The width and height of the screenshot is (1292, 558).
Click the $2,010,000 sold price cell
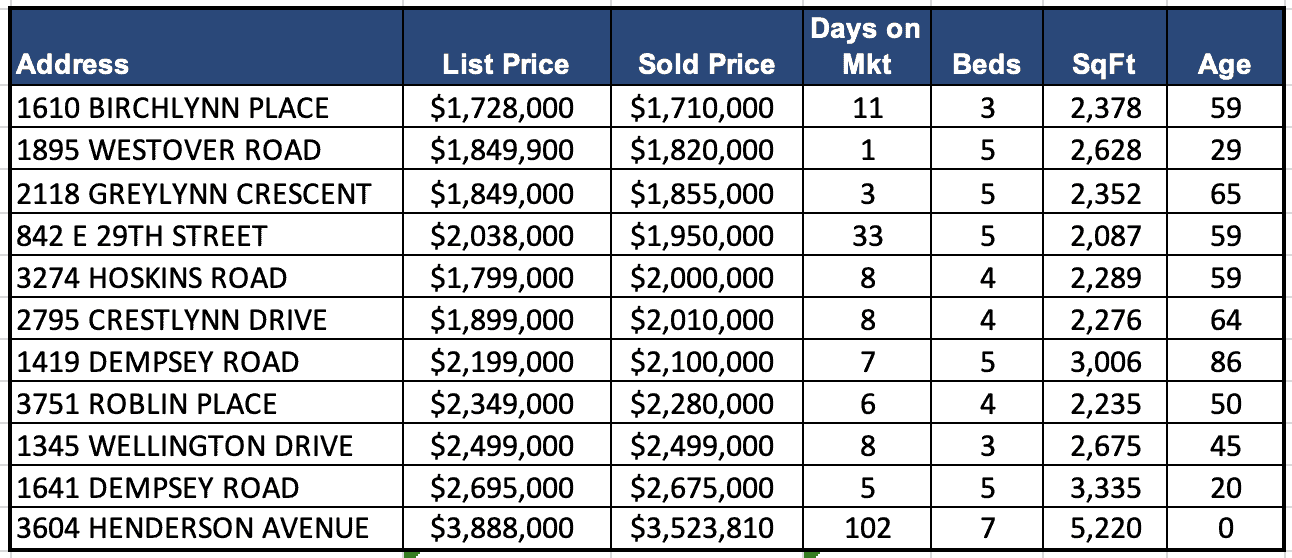point(702,320)
